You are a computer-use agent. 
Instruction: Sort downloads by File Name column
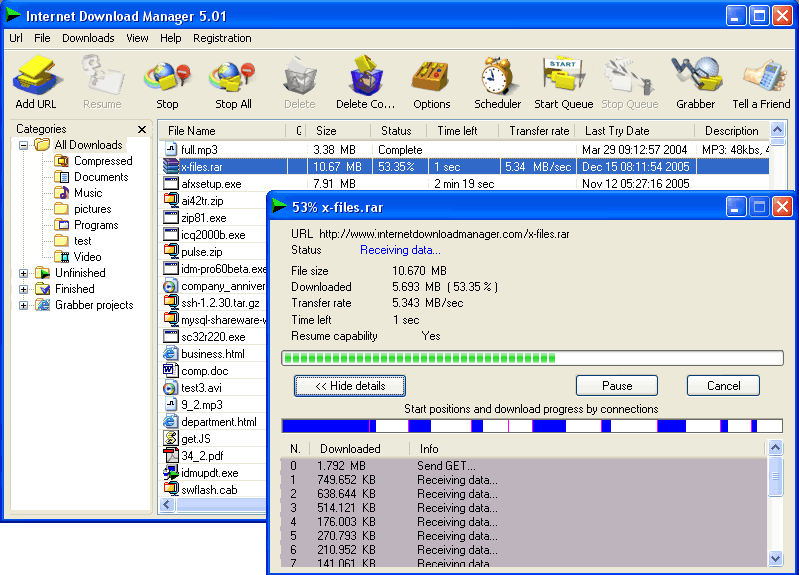(x=222, y=131)
